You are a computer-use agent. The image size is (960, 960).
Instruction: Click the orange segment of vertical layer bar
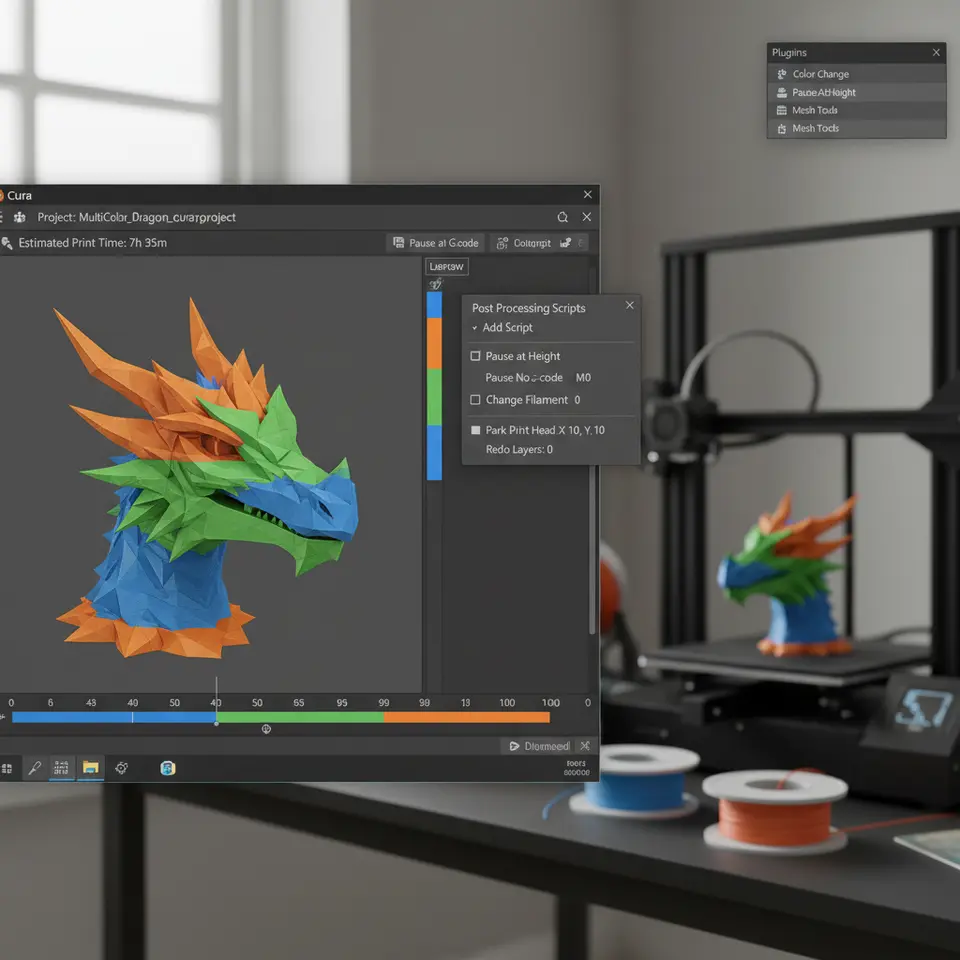pos(434,343)
